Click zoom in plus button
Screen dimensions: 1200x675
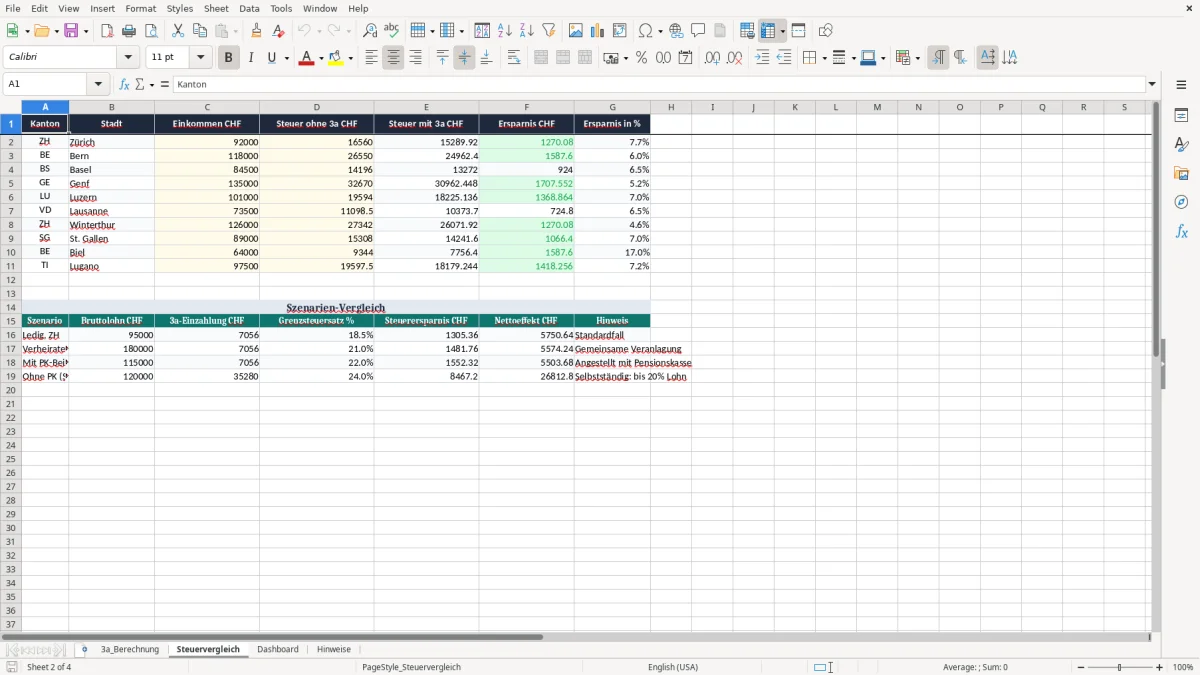tap(1159, 667)
